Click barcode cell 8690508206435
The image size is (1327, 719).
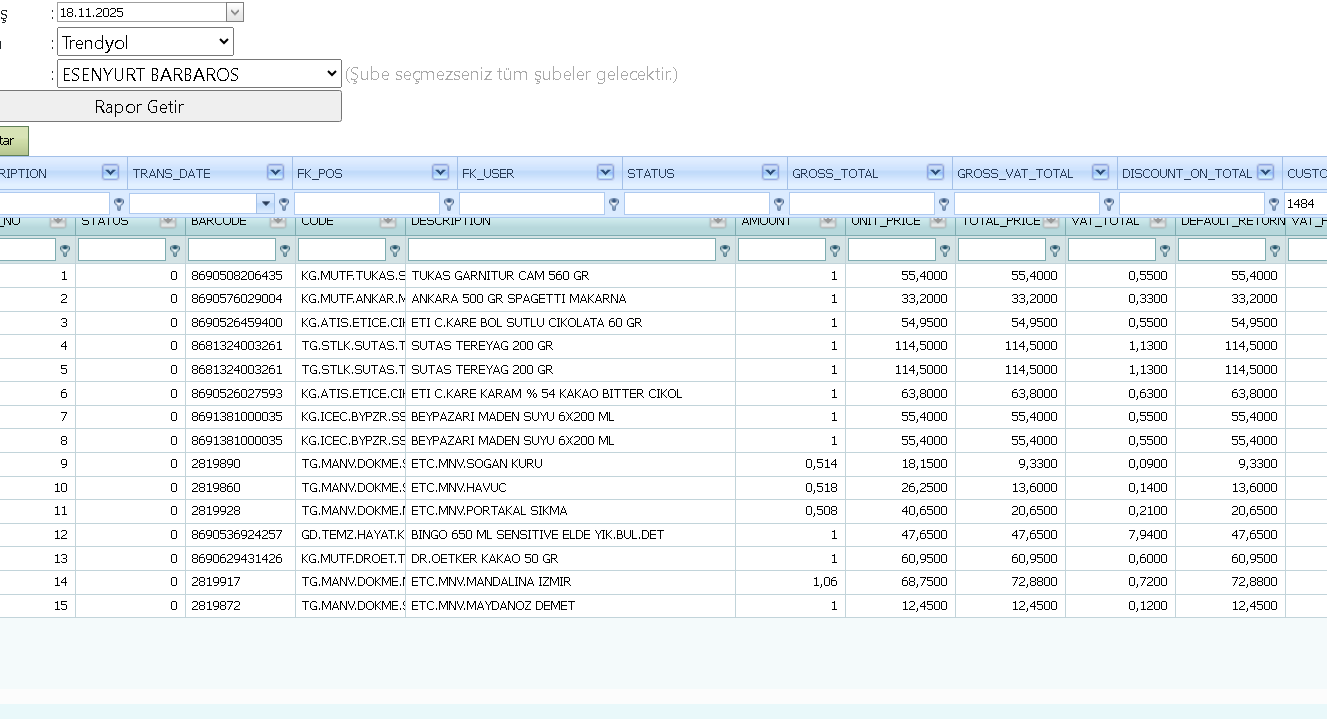240,275
